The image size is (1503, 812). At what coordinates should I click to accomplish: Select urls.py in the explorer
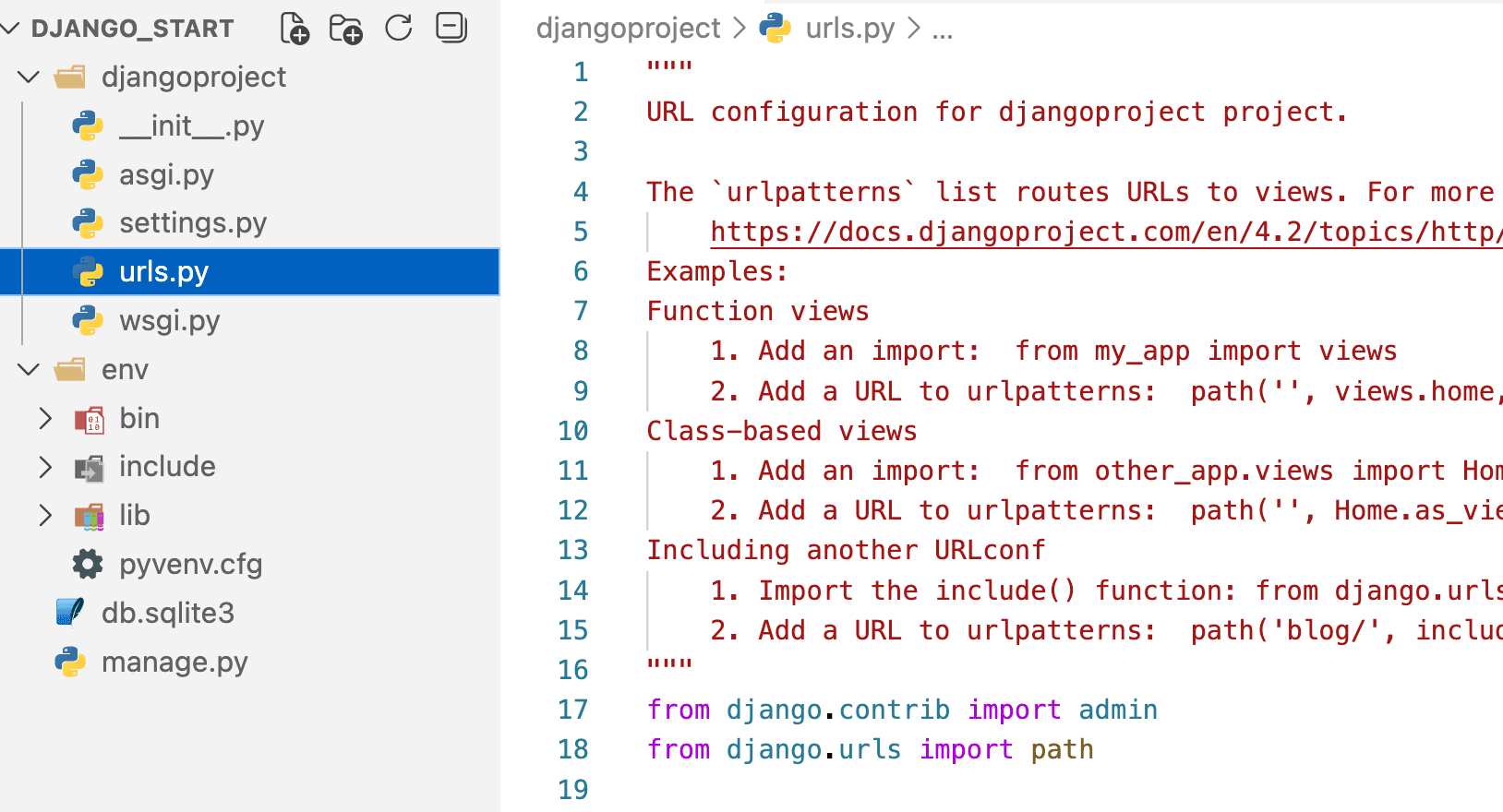click(250, 272)
